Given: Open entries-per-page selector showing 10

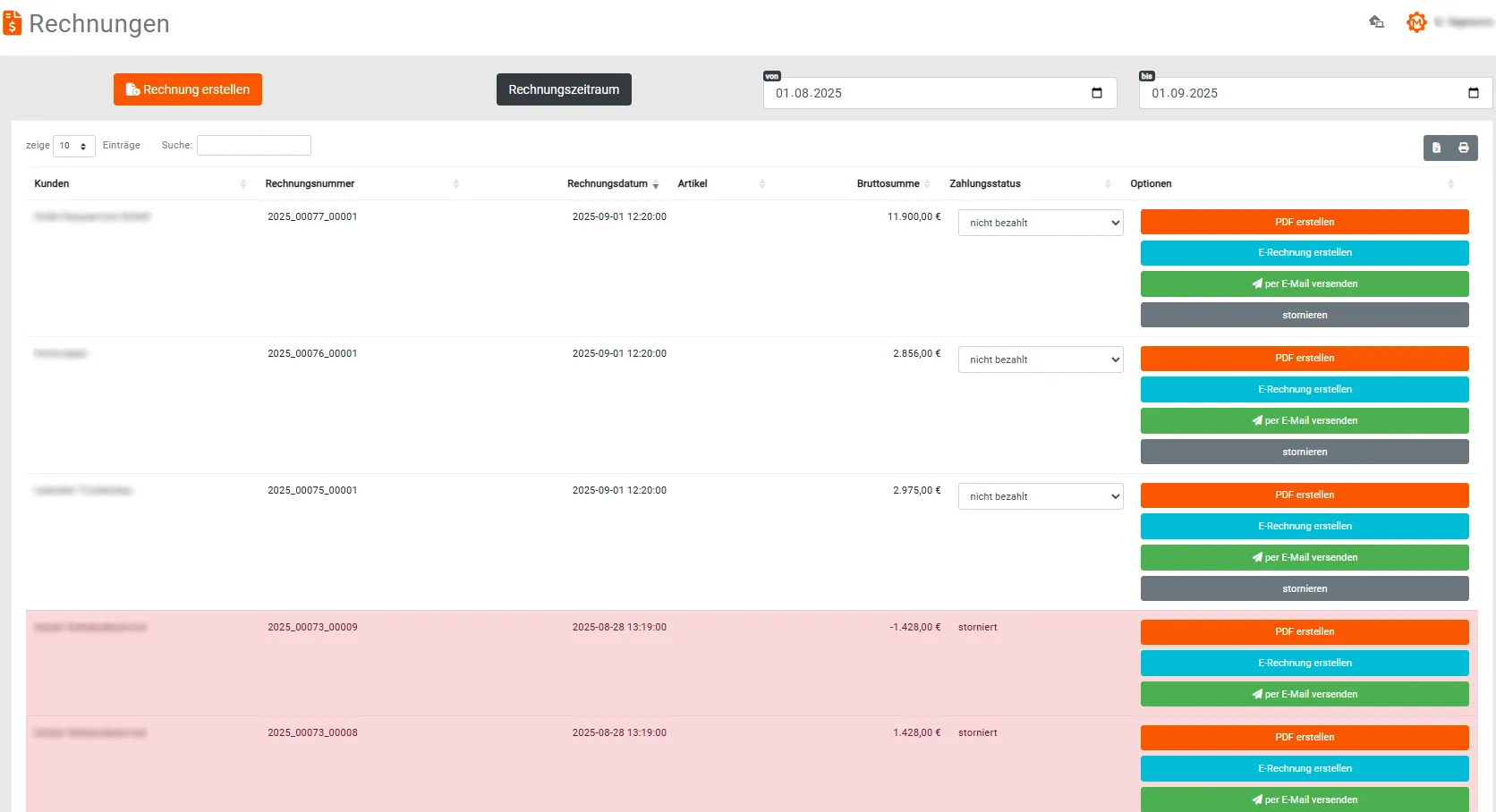Looking at the screenshot, I should pos(73,146).
